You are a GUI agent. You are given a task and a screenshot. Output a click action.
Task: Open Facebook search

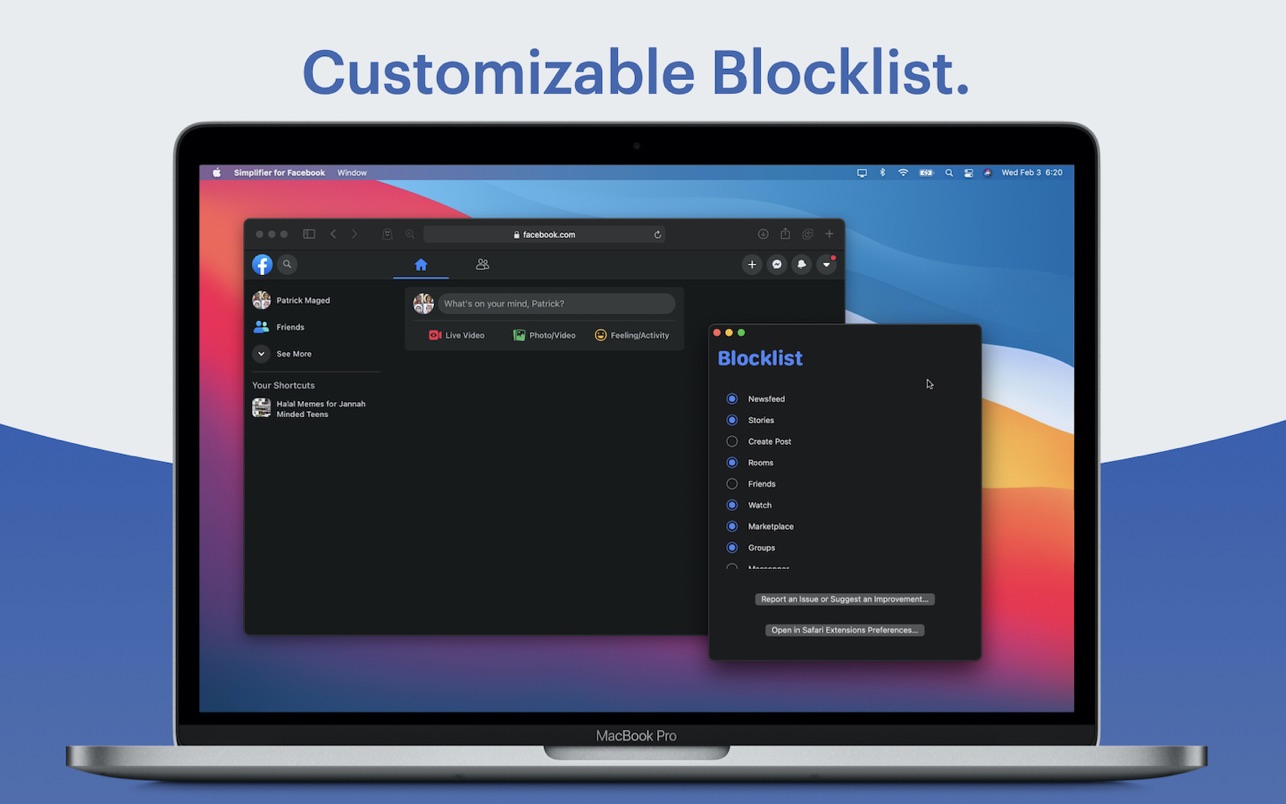click(x=287, y=264)
